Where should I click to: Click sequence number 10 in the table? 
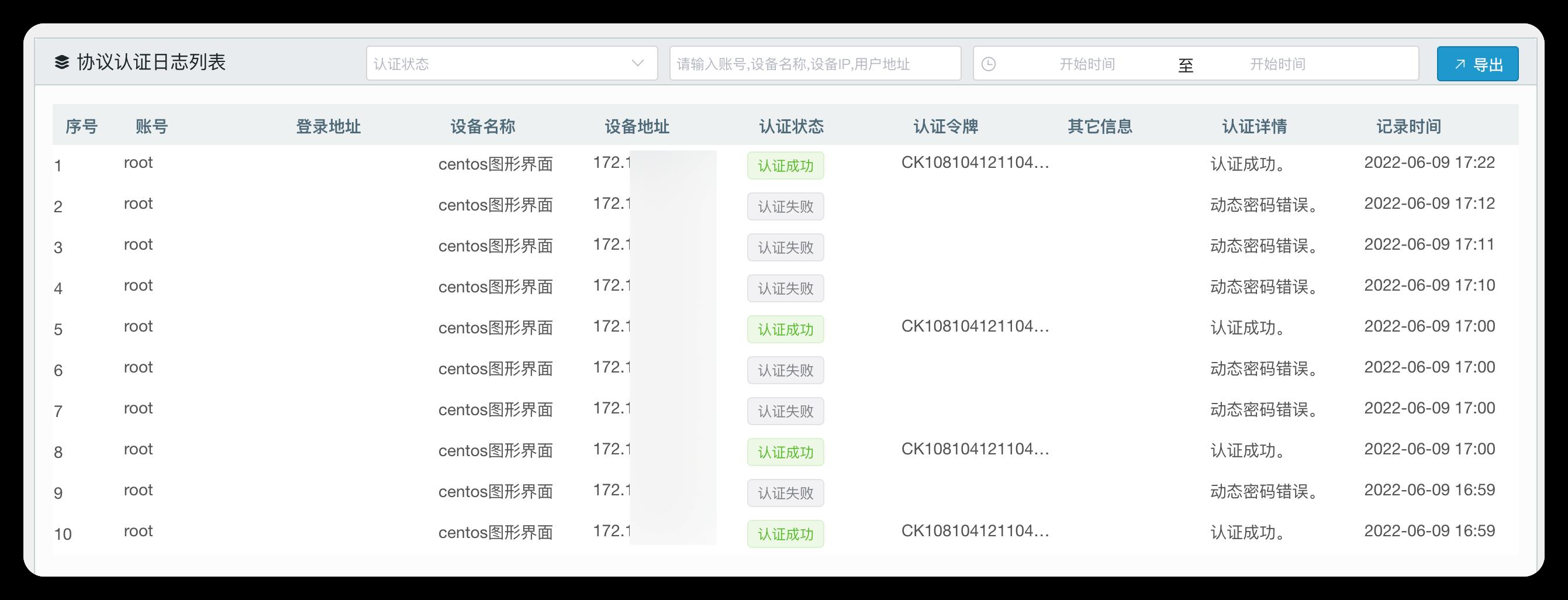click(63, 535)
